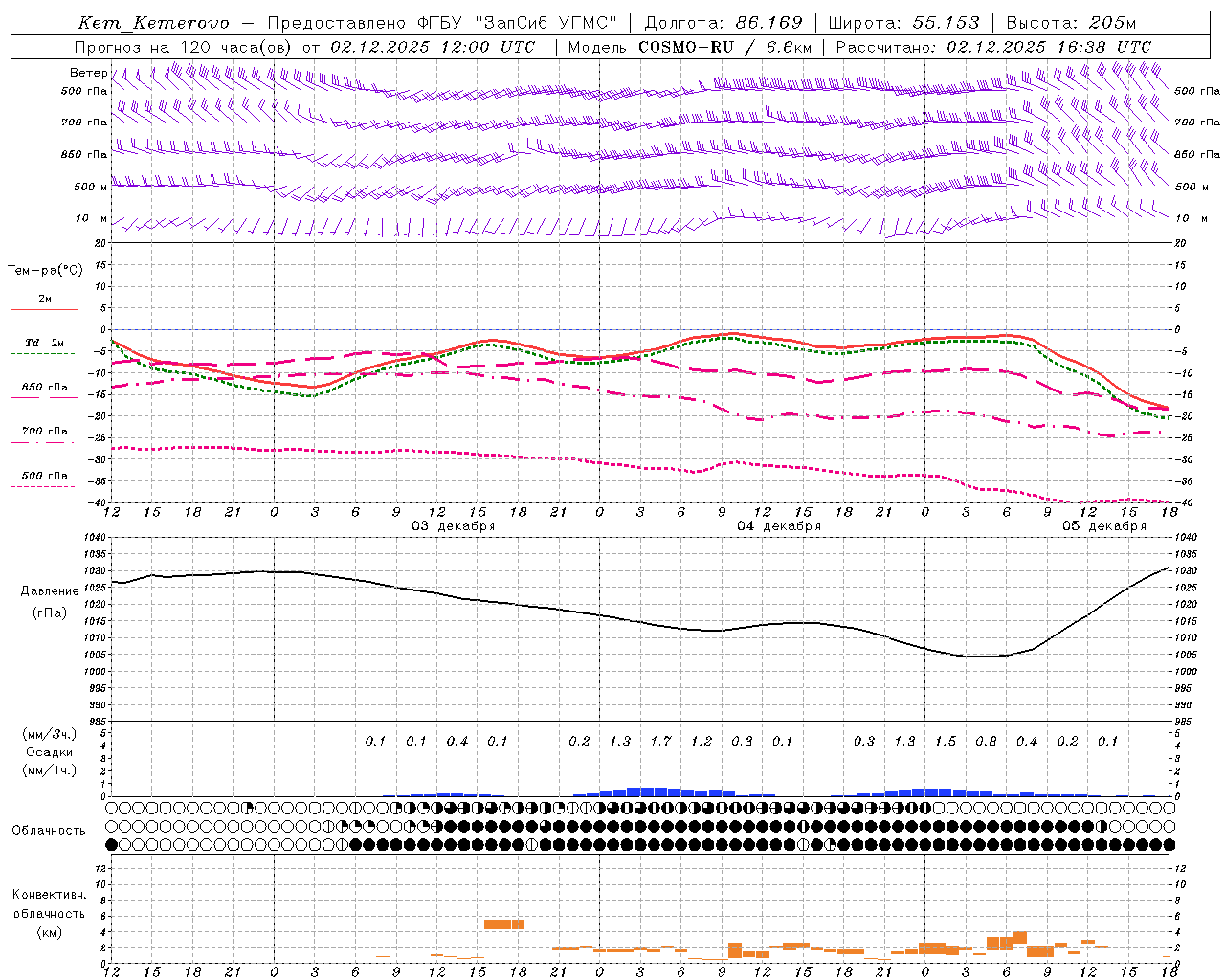Select the elevation label Высота: 205м
1225x980 pixels.
coord(1071,23)
